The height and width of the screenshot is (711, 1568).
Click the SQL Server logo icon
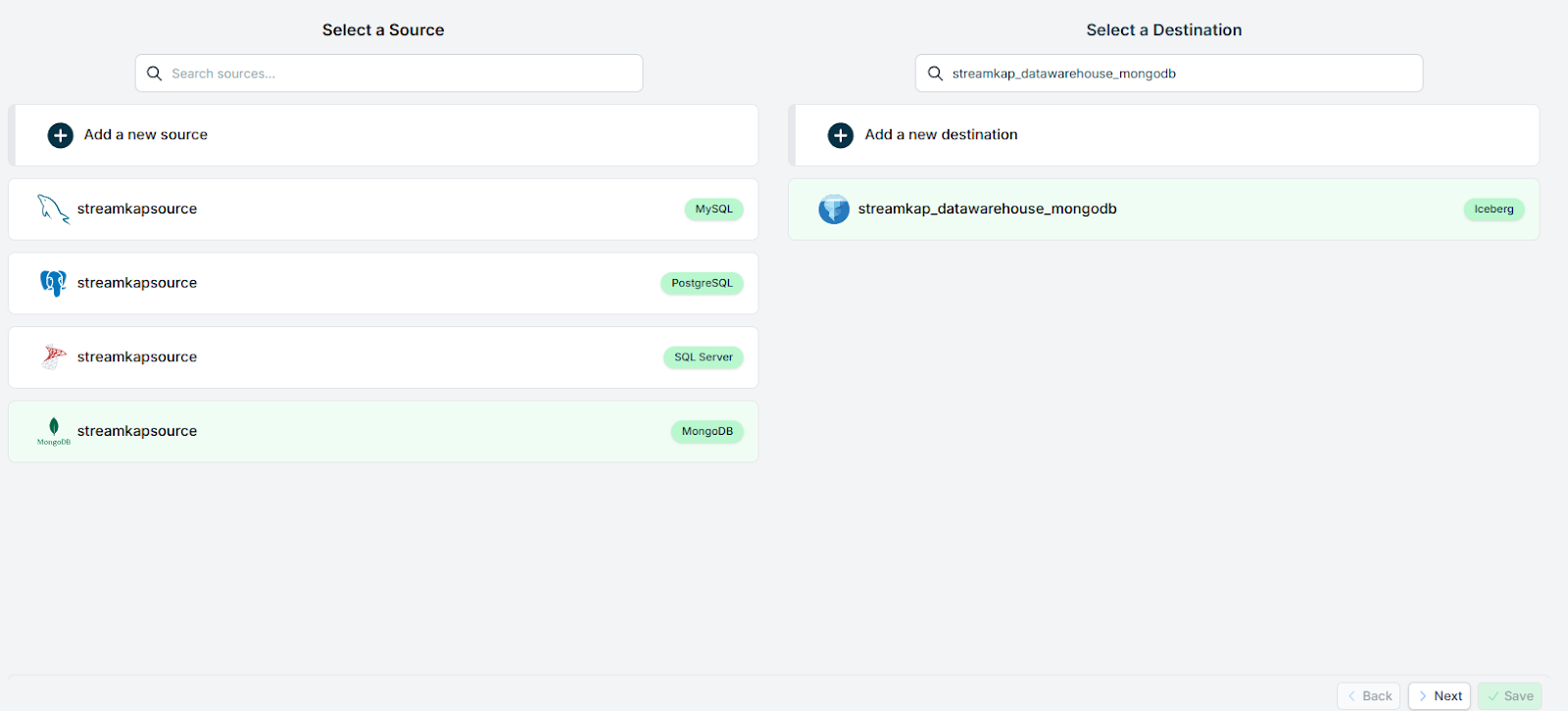[54, 356]
